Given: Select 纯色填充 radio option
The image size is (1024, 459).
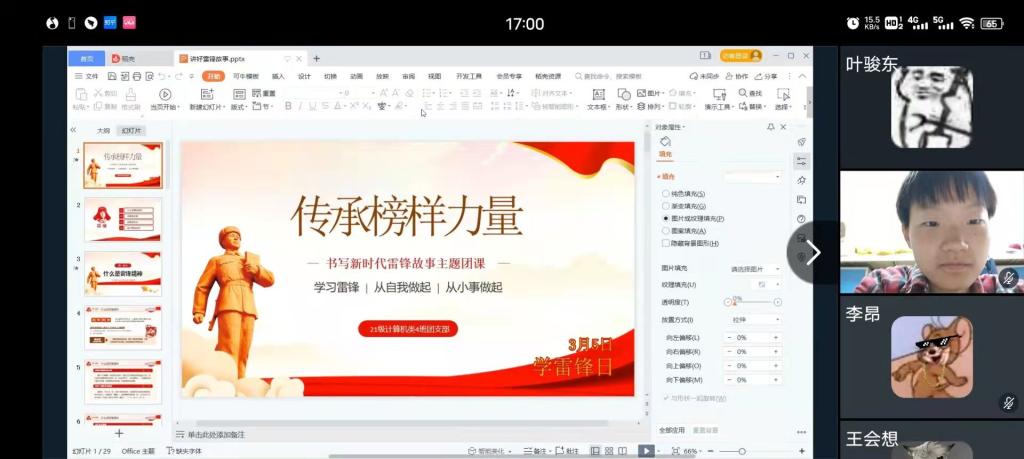Looking at the screenshot, I should 667,193.
